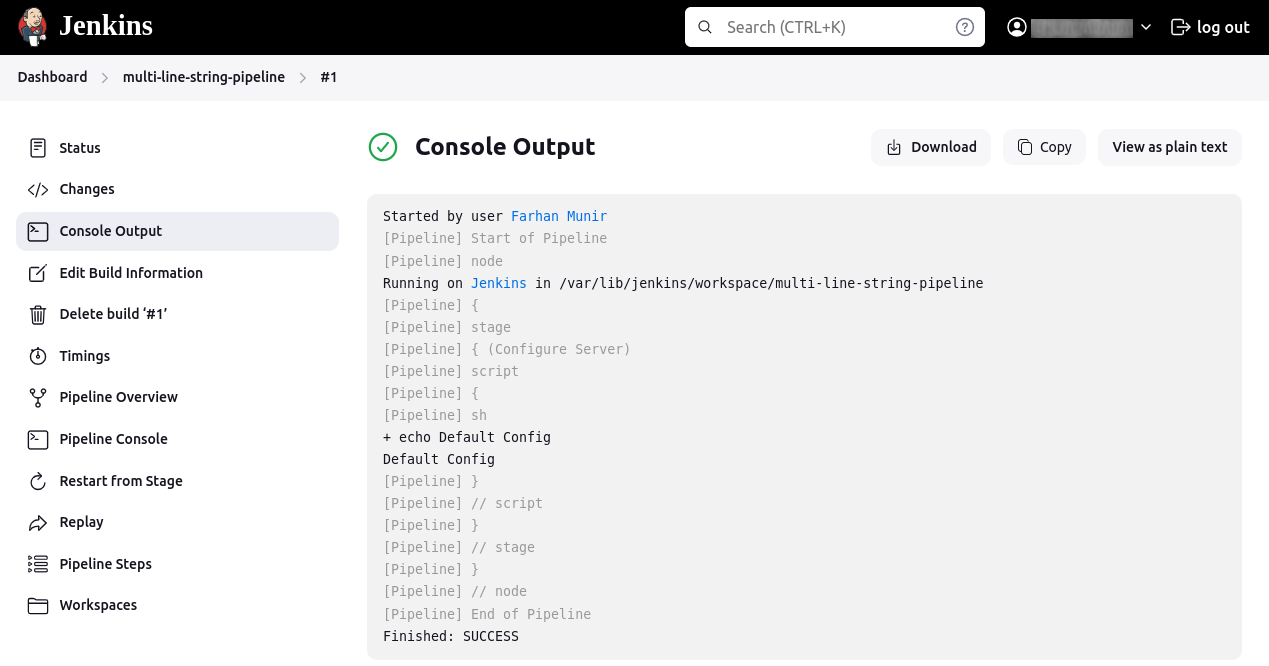Click the log out arrow icon
The width and height of the screenshot is (1269, 666).
(1180, 27)
